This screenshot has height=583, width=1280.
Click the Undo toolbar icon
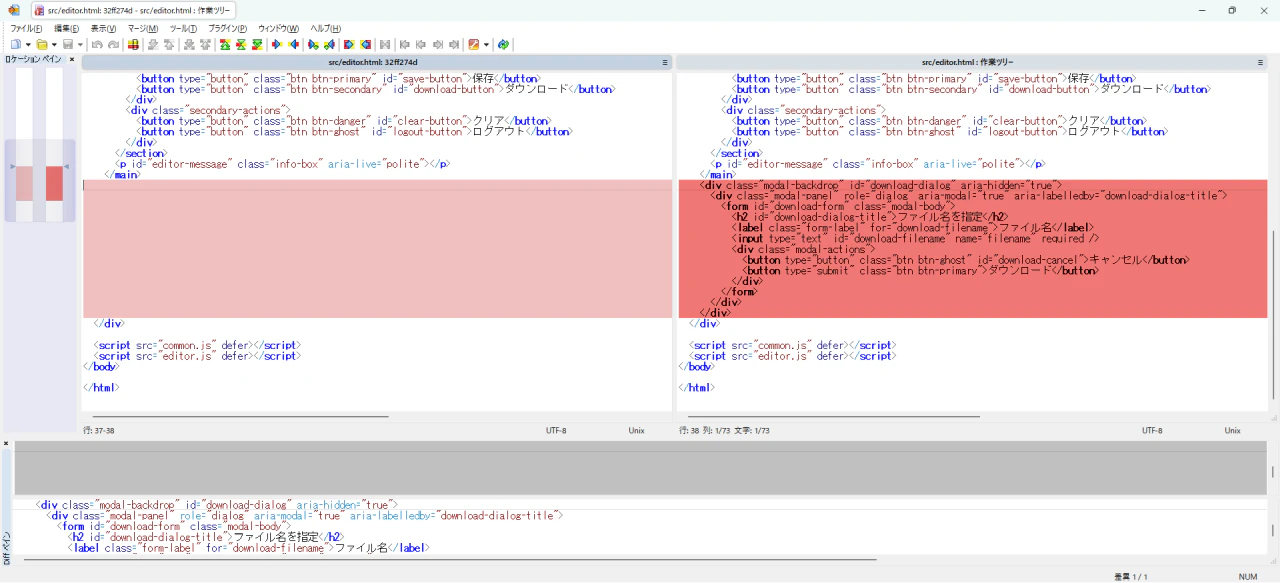pos(97,45)
